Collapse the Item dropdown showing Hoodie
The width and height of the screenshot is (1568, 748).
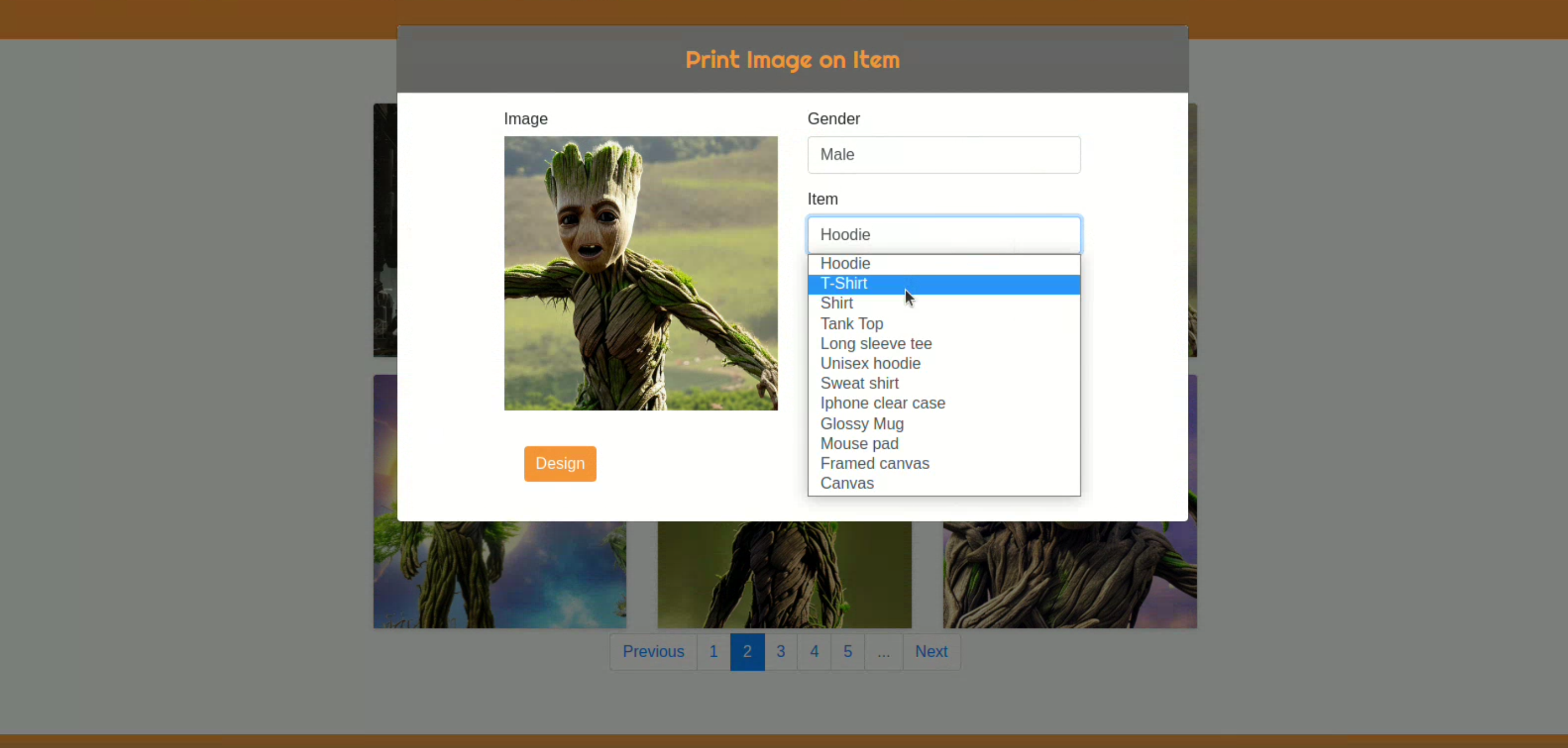944,235
